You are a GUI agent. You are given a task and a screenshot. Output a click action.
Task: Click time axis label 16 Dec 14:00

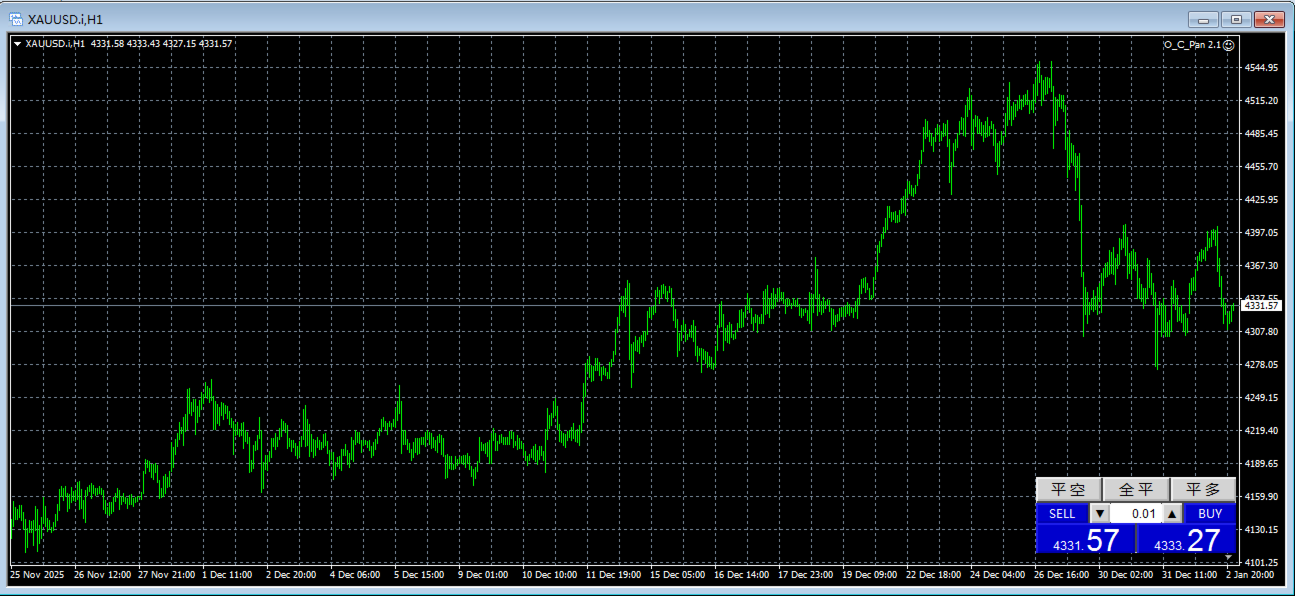pyautogui.click(x=742, y=575)
